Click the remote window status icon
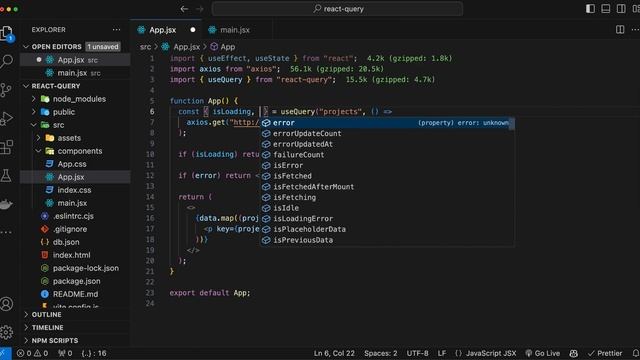The image size is (640, 360). (x=5, y=353)
